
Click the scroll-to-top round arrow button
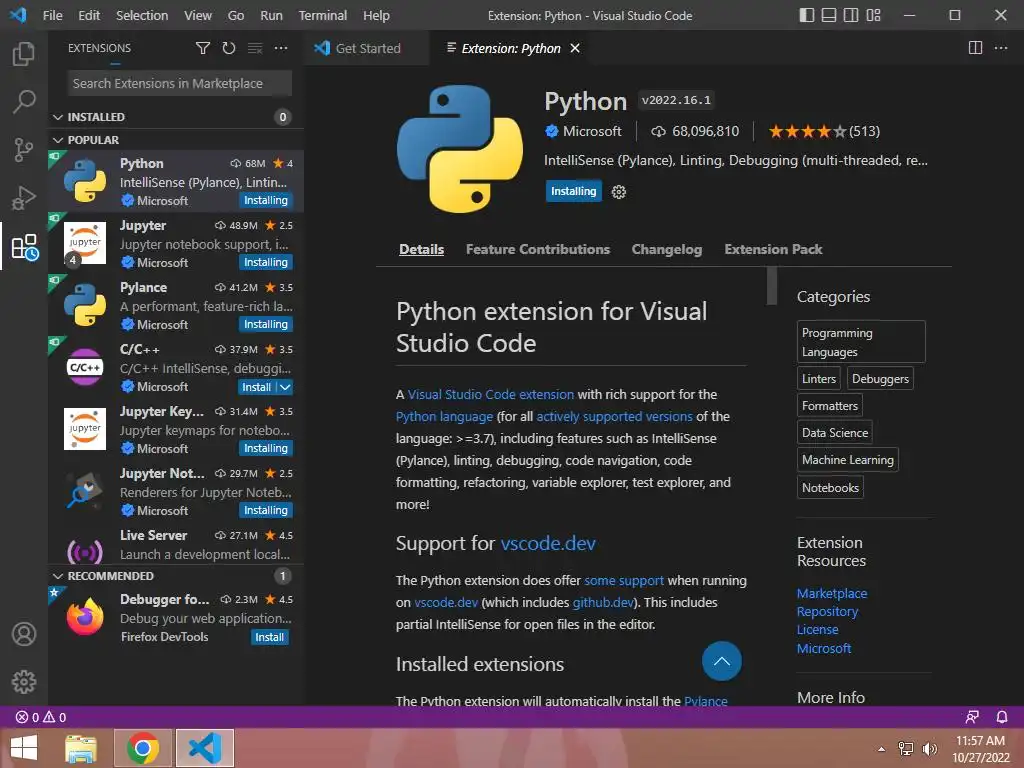click(722, 661)
